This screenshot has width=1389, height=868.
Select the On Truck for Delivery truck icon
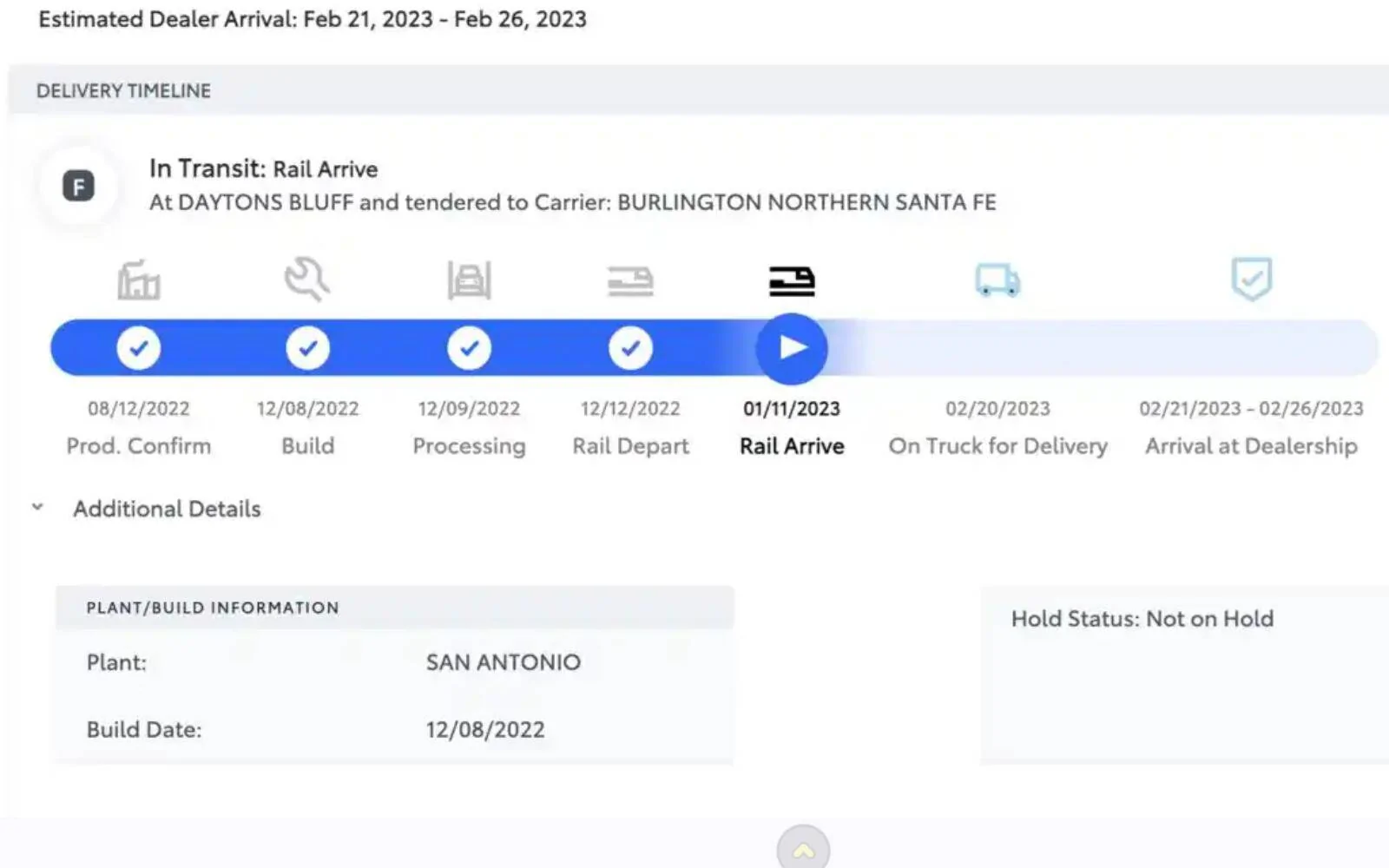click(x=997, y=280)
